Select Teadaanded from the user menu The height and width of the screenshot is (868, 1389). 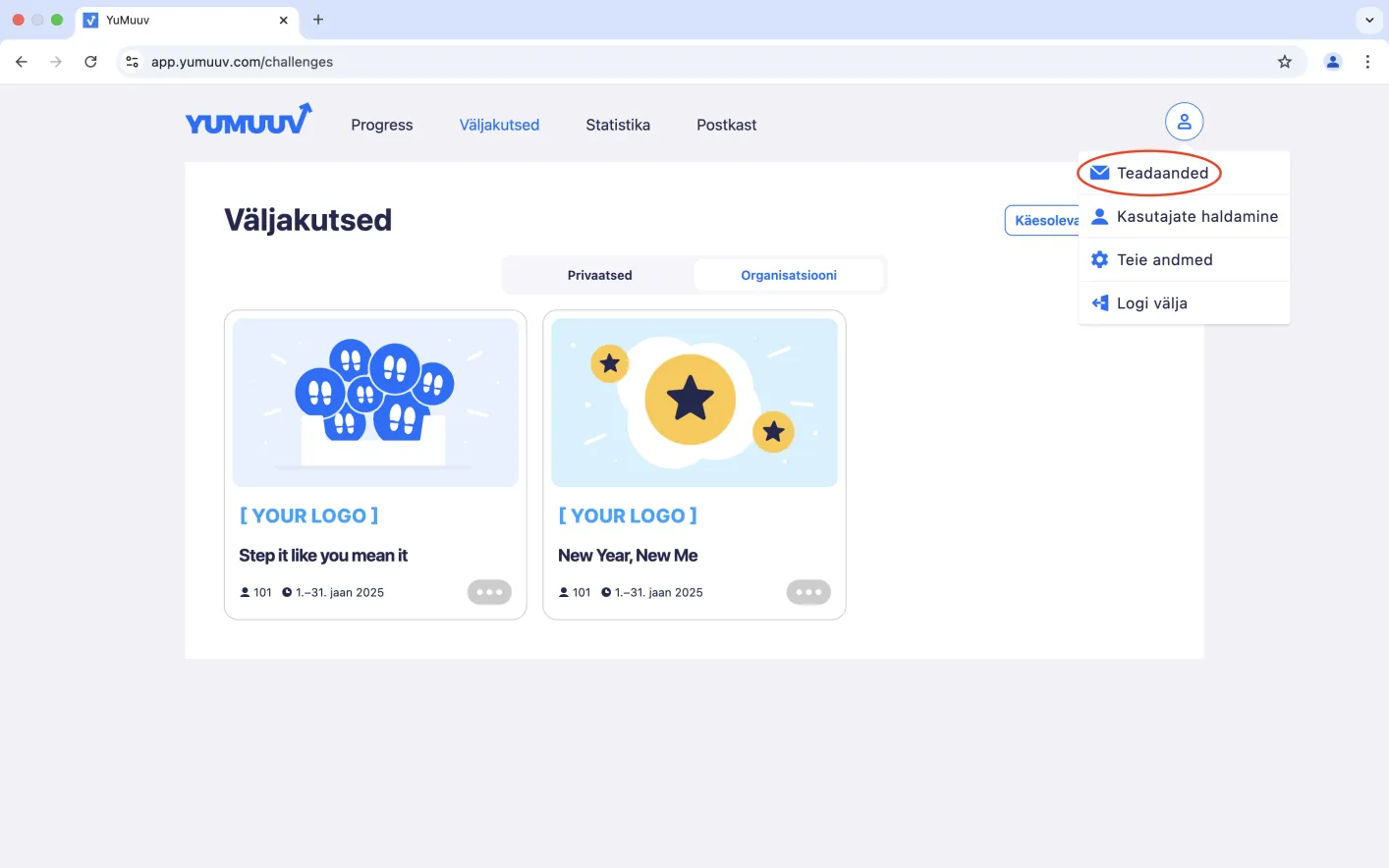tap(1184, 173)
